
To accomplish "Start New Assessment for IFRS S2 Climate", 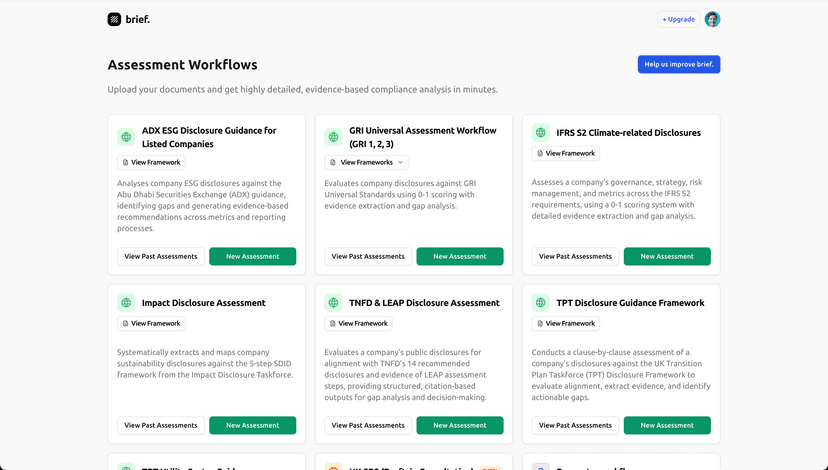I will click(667, 256).
